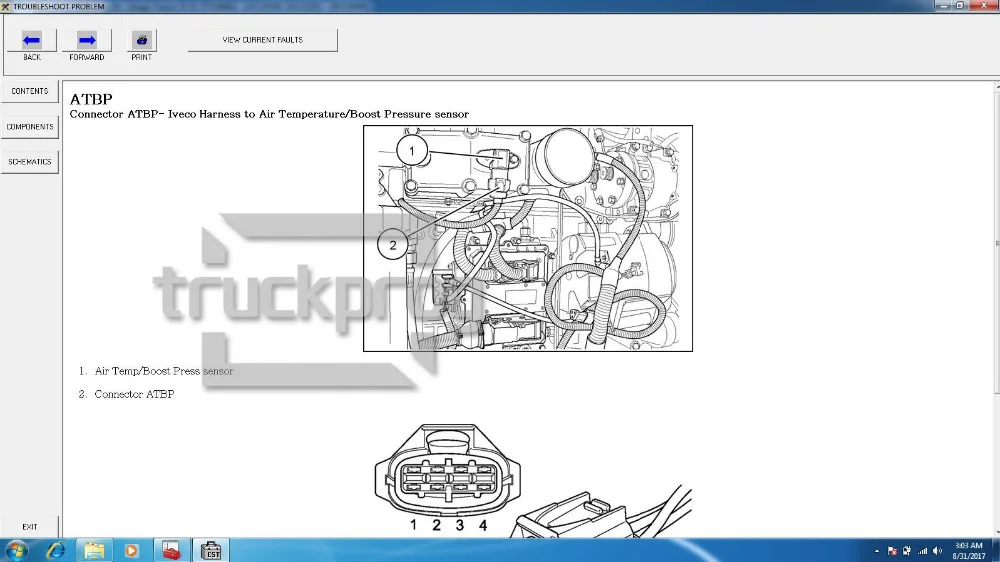
Task: Click the engine sensor location diagram
Action: click(x=527, y=238)
